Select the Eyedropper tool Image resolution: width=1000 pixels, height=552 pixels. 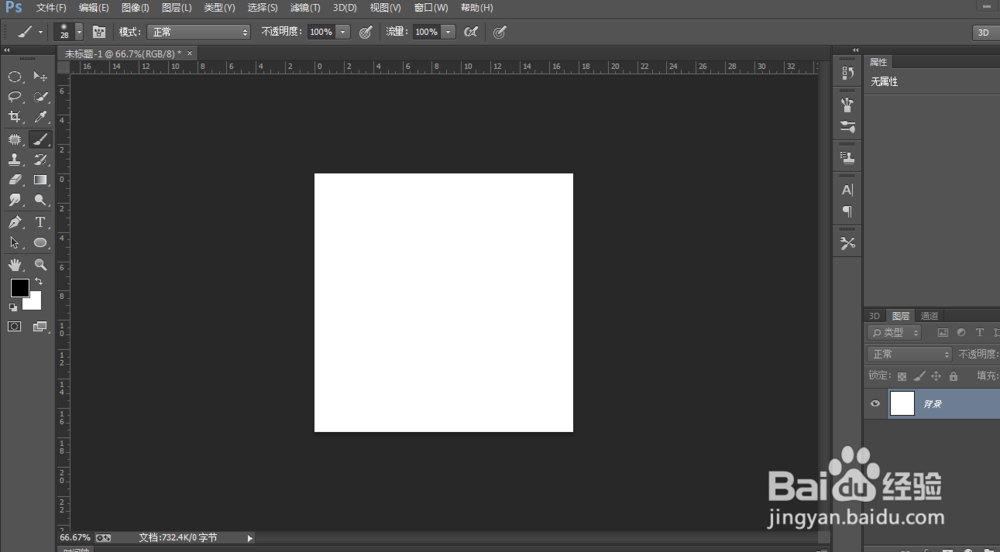pyautogui.click(x=40, y=117)
